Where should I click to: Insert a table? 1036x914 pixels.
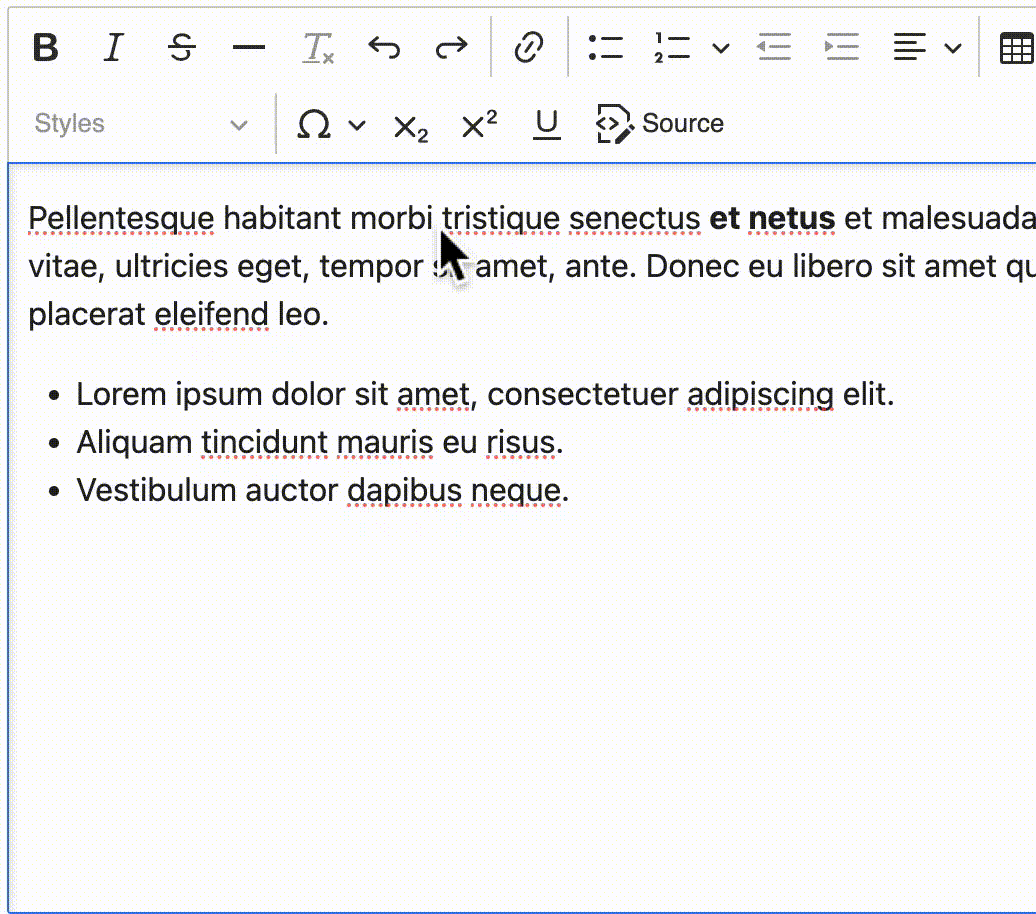1017,47
